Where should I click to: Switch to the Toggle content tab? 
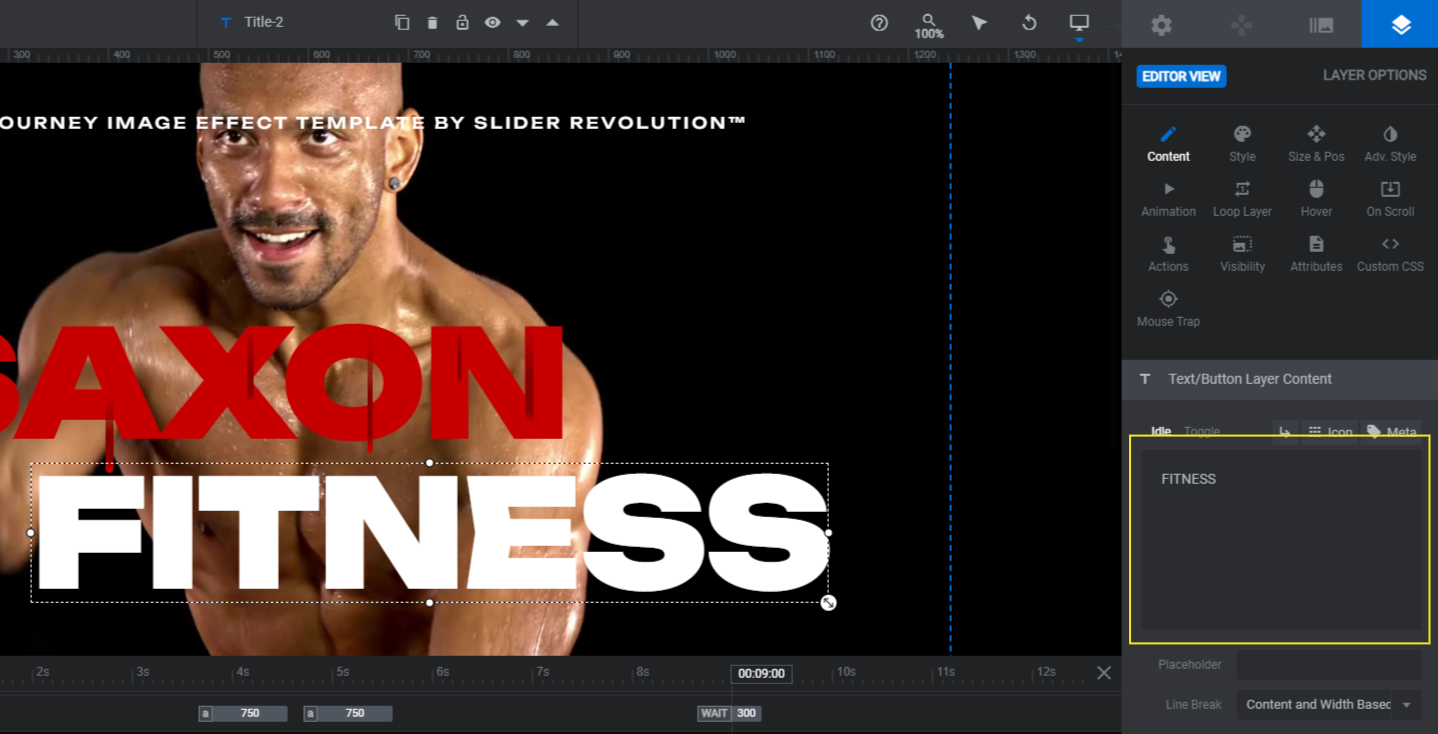pyautogui.click(x=1202, y=432)
